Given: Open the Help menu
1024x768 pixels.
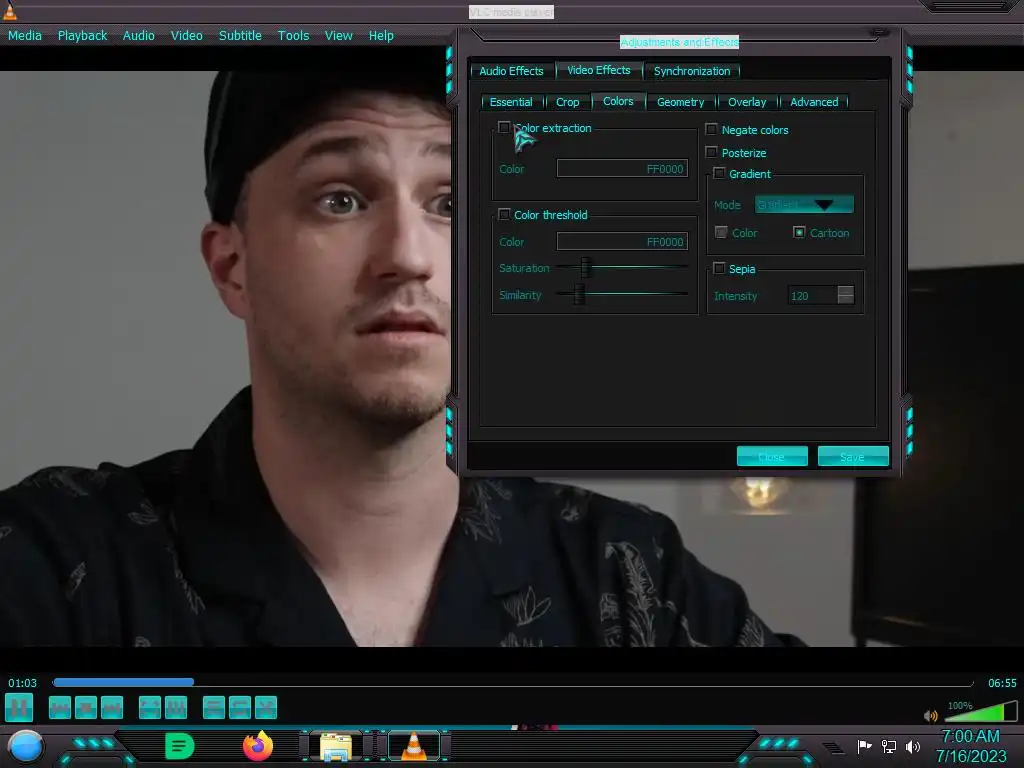Looking at the screenshot, I should [x=381, y=35].
